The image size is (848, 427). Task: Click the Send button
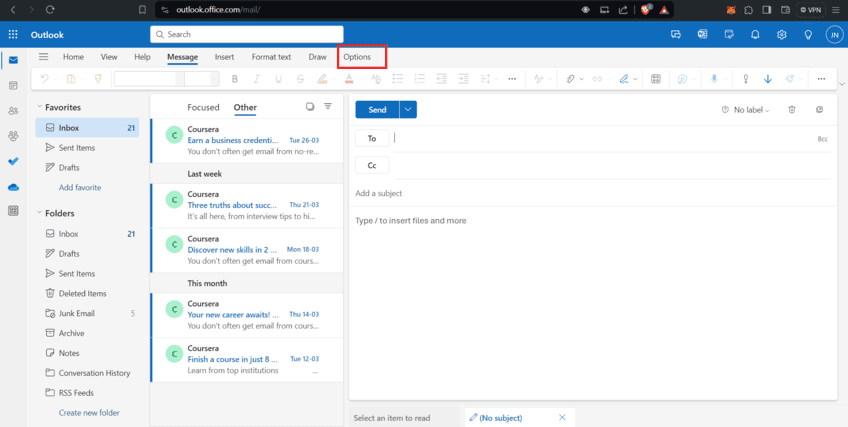[377, 110]
